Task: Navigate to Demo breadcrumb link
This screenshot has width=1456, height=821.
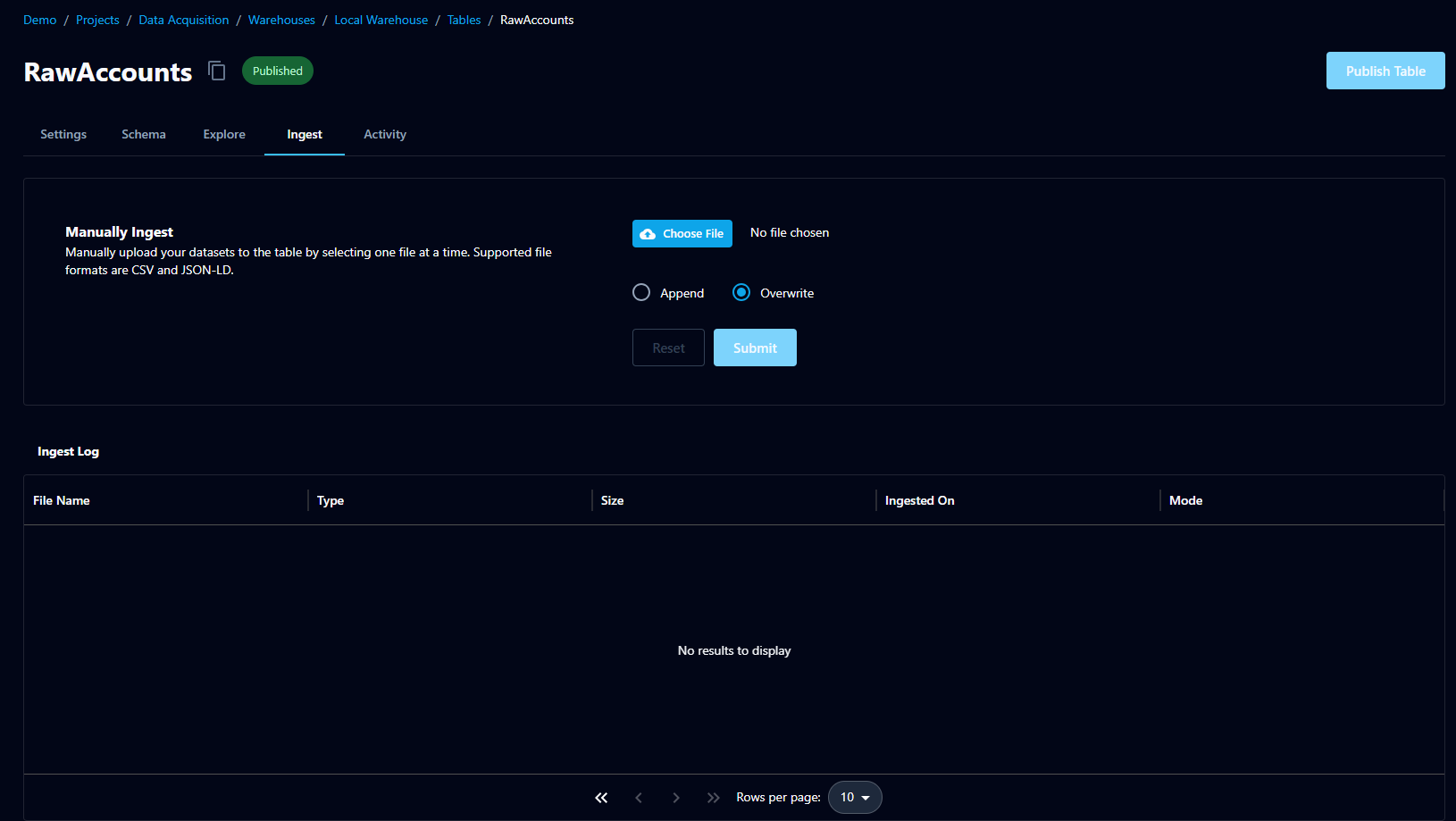Action: point(40,20)
